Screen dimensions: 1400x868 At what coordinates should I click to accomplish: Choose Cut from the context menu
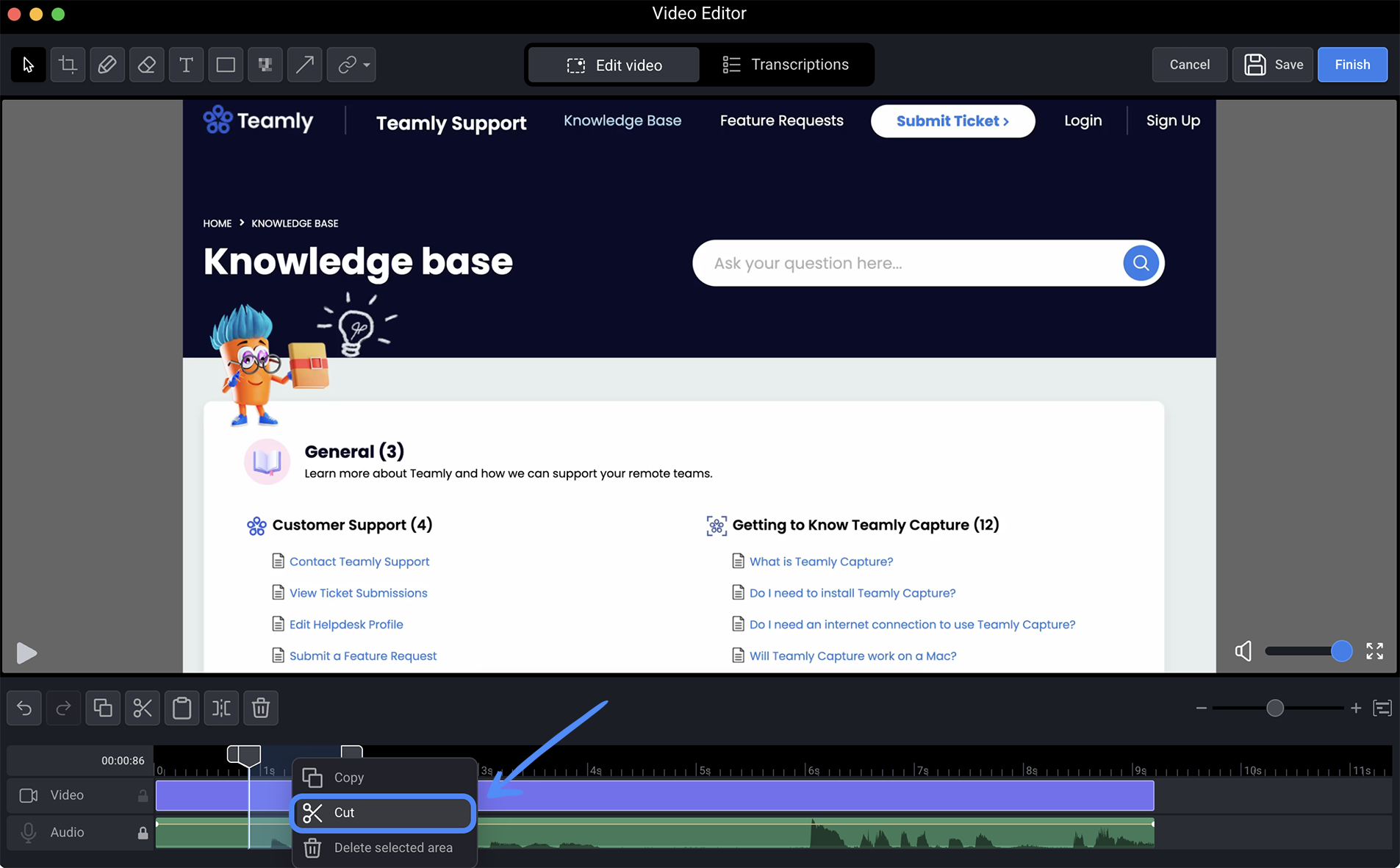tap(384, 813)
